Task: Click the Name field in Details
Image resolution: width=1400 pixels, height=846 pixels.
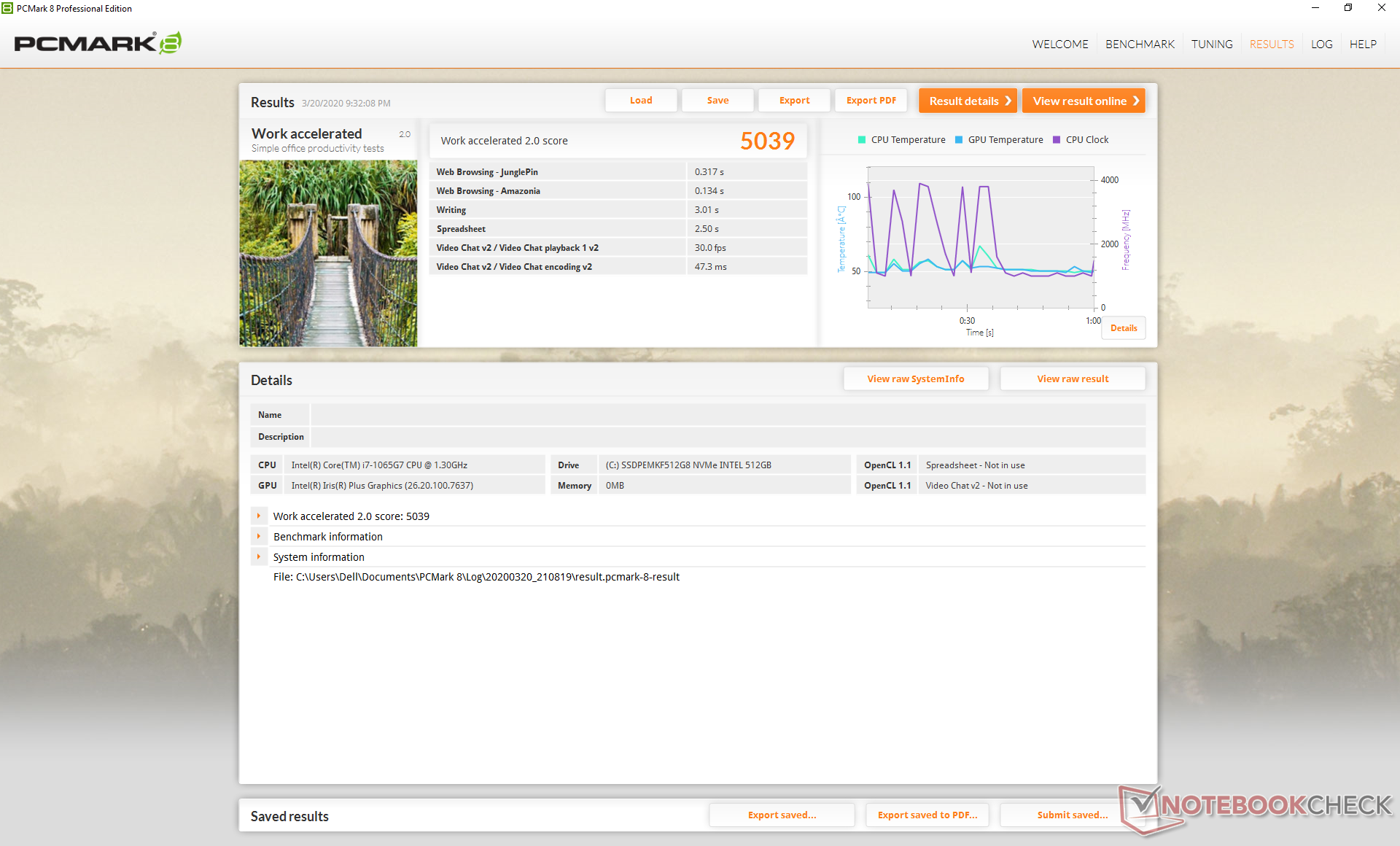Action: (x=727, y=415)
